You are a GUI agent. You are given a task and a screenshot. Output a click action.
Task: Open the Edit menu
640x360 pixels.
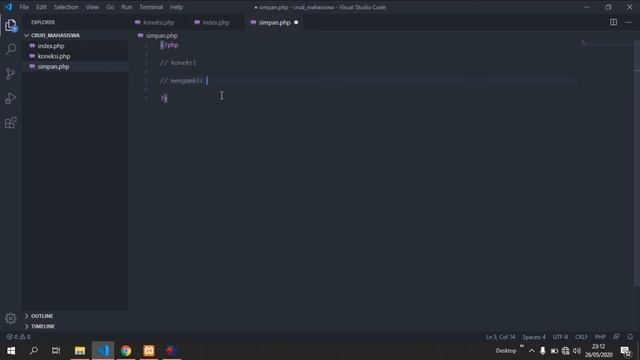point(41,7)
